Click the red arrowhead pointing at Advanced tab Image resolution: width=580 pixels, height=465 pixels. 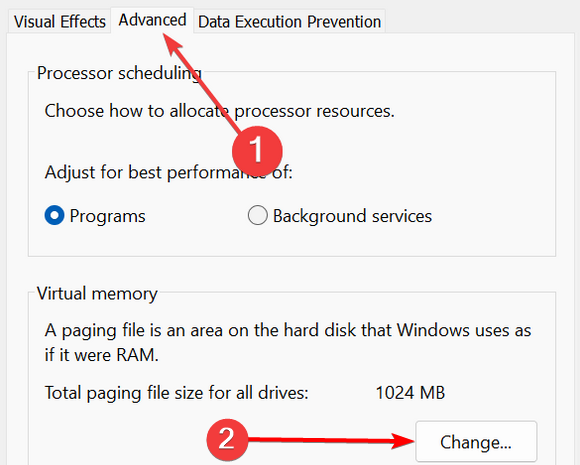pyautogui.click(x=173, y=44)
